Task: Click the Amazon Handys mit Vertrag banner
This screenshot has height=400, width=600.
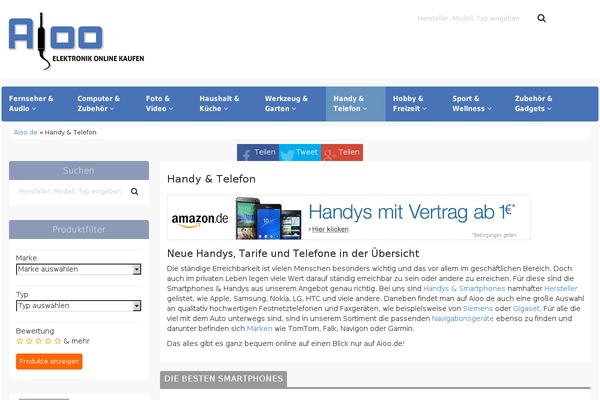Action: (x=349, y=217)
